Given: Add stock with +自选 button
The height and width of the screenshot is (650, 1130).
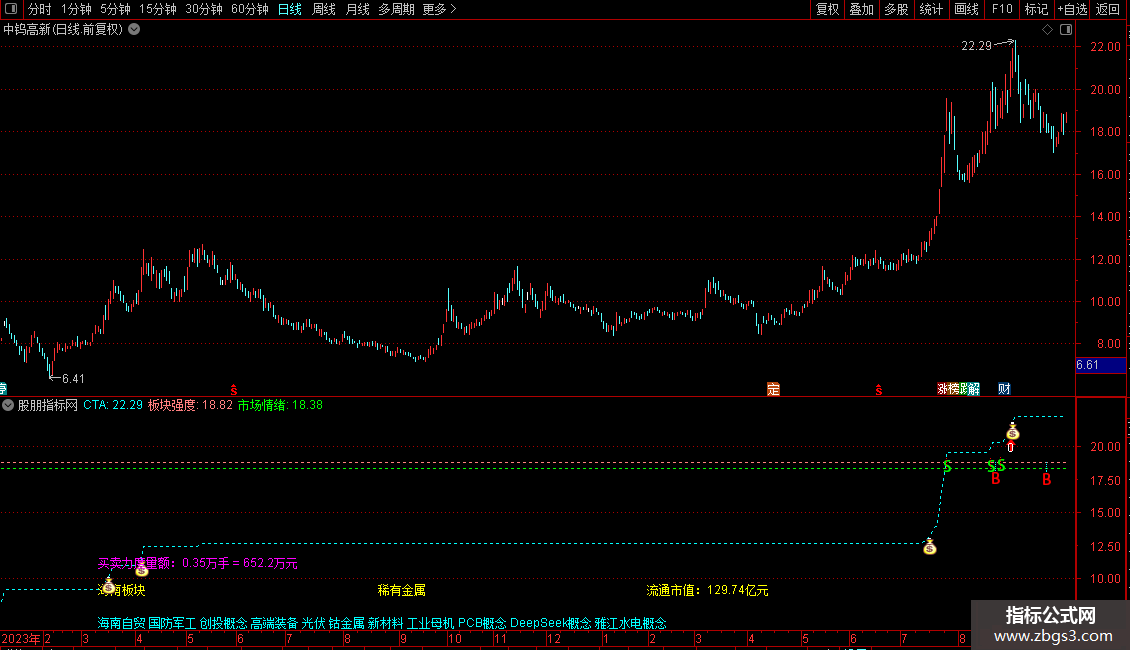Looking at the screenshot, I should [x=1072, y=9].
